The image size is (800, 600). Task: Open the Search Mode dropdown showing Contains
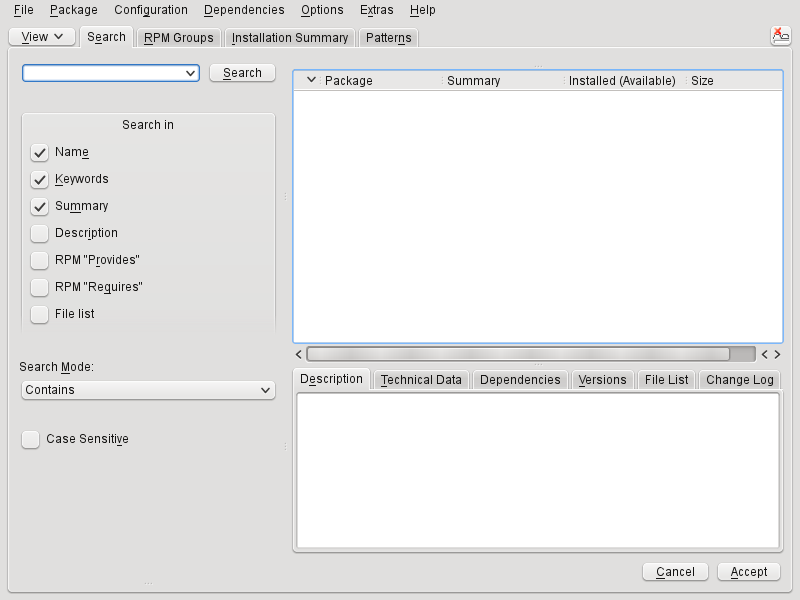tap(148, 390)
